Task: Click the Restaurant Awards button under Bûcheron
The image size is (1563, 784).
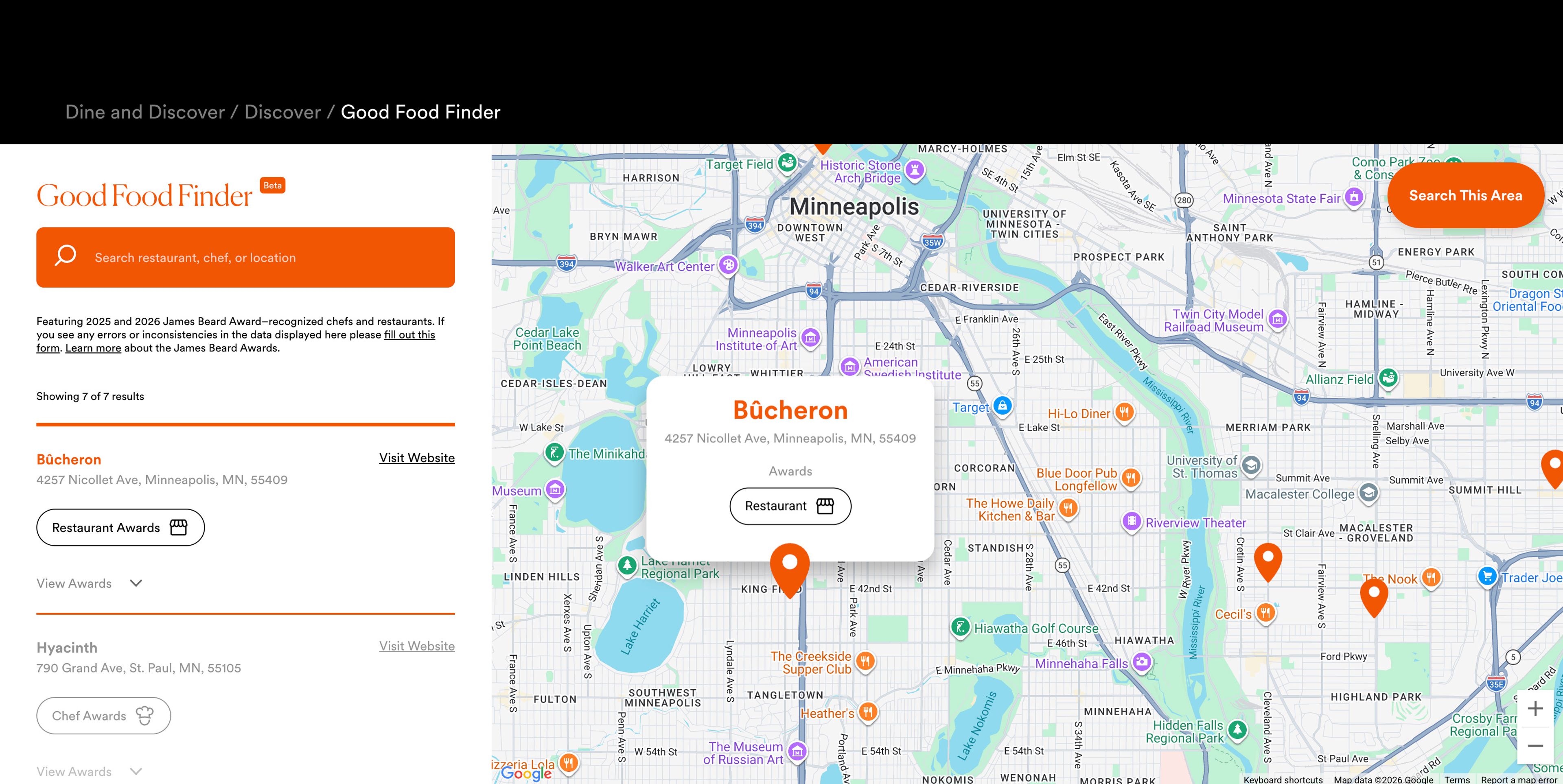Action: pos(120,528)
